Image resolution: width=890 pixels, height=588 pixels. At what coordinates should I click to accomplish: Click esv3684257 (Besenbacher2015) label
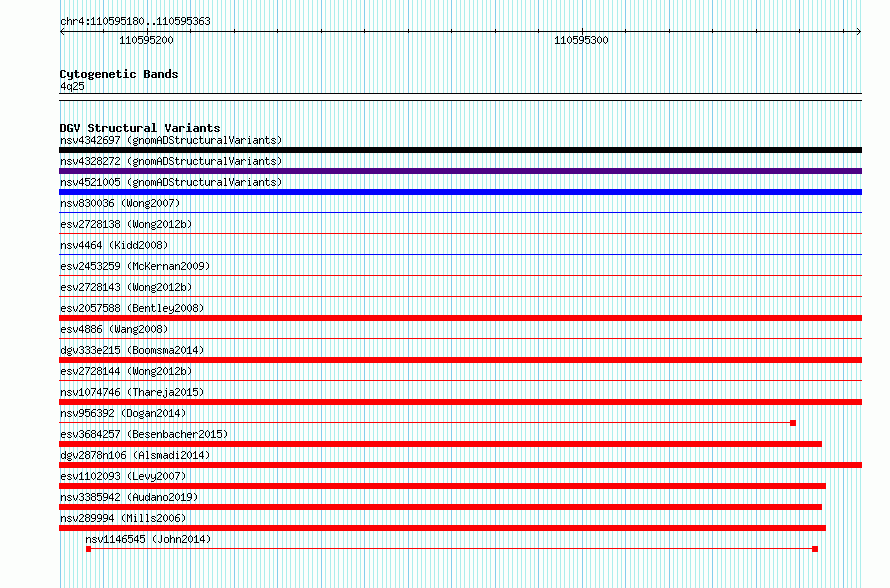click(144, 434)
